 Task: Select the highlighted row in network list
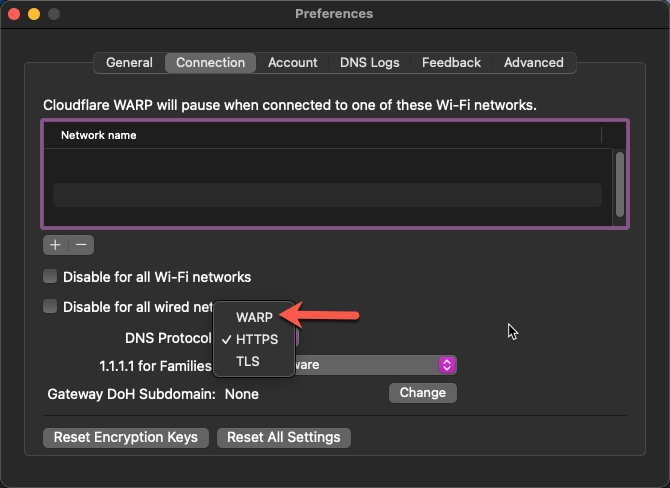(x=327, y=195)
